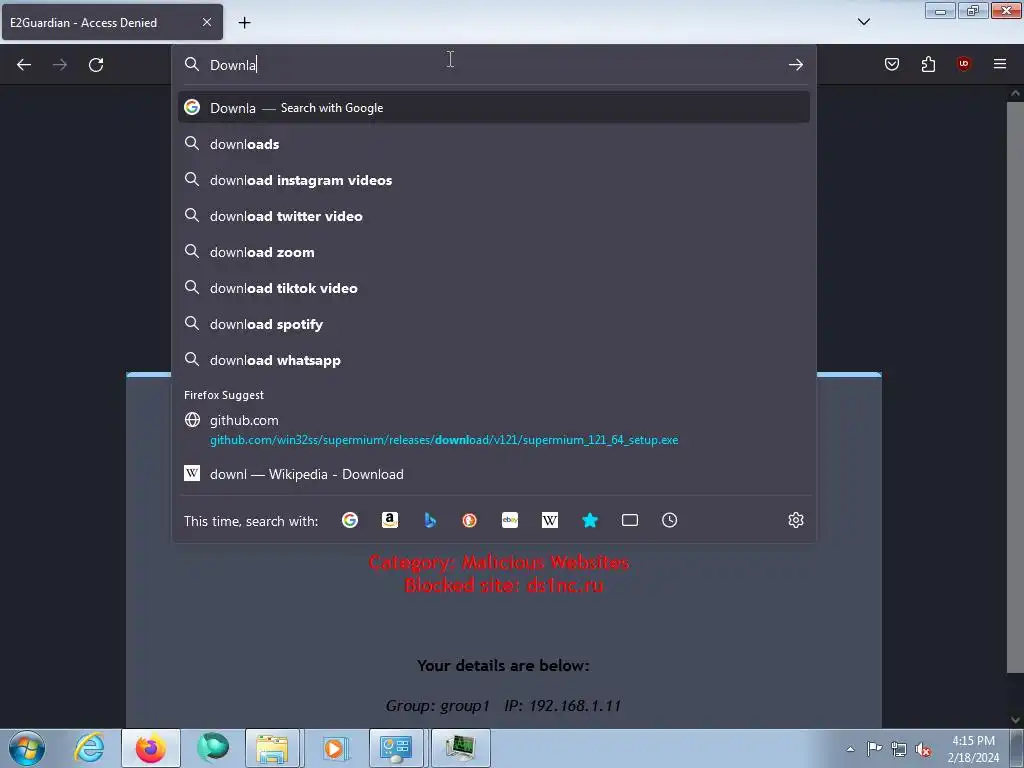Open the green-screen monitor taskbar app
The width and height of the screenshot is (1024, 768).
pyautogui.click(x=460, y=748)
